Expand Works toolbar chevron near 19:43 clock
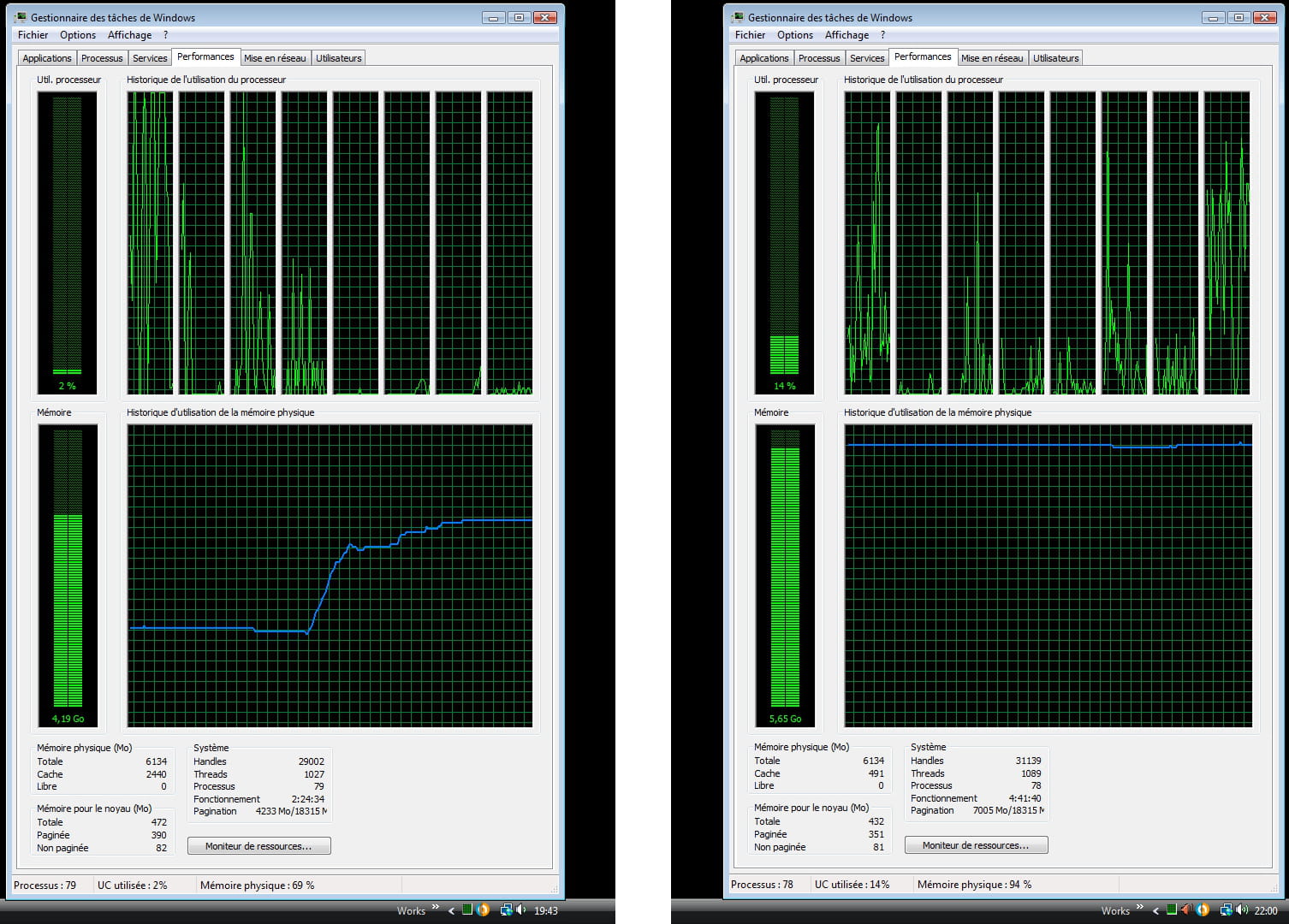This screenshot has width=1289, height=924. tap(435, 907)
